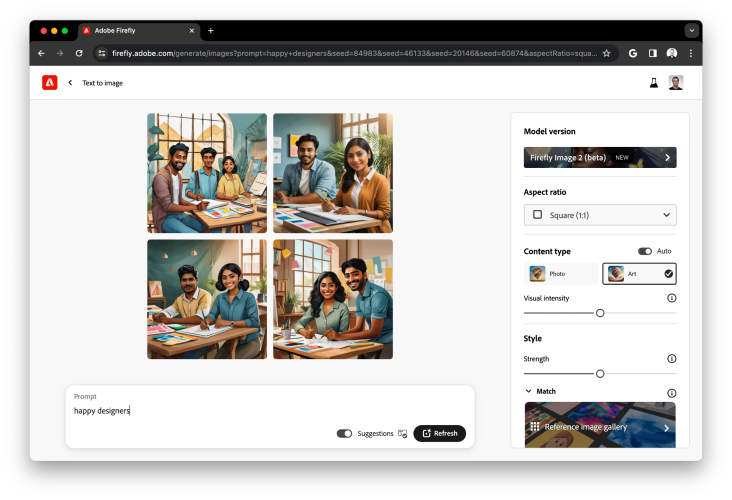The image size is (732, 500).
Task: Expand the Firefly Image 2 model selector
Action: (600, 158)
